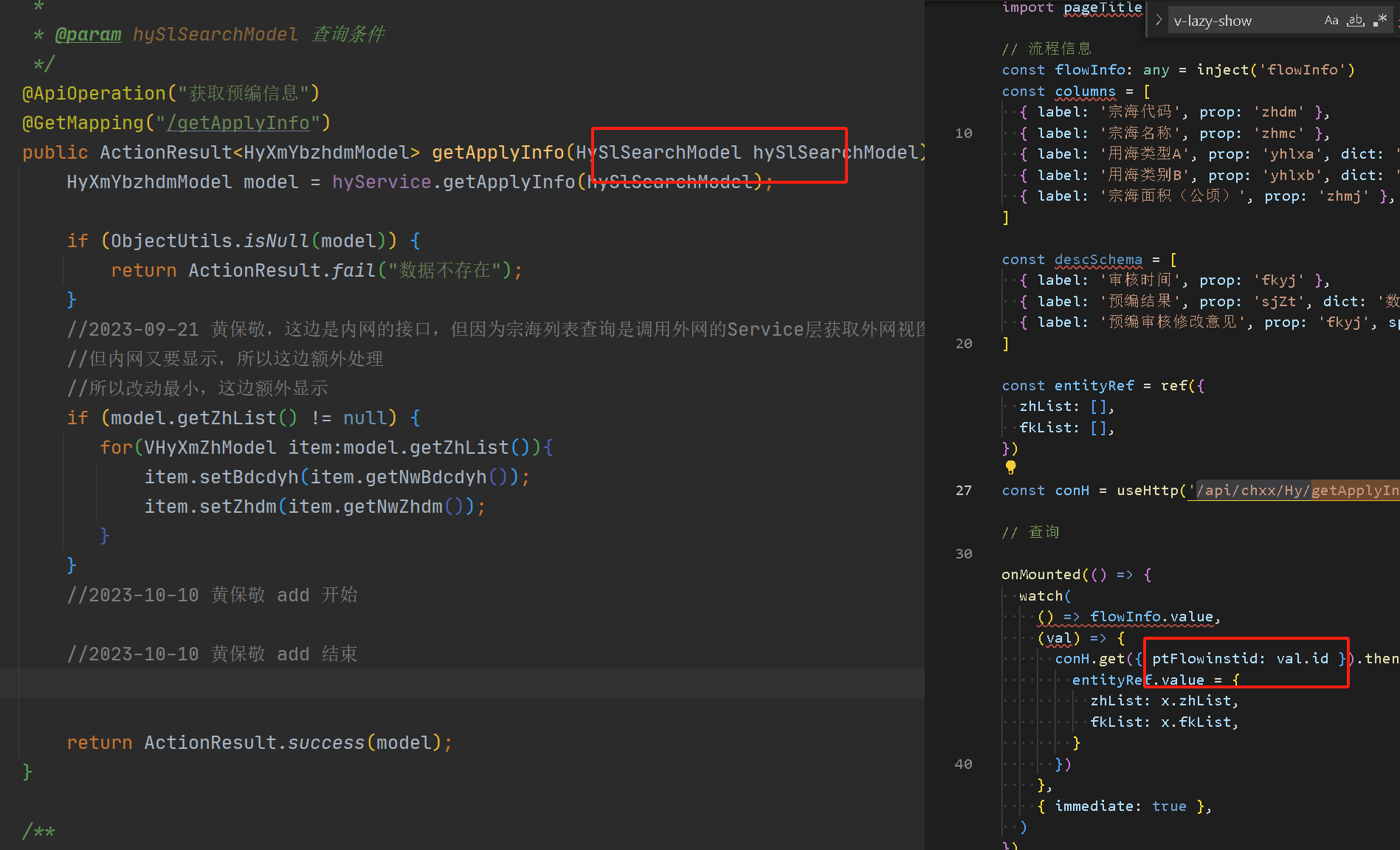Click the useHttp function call
The width and height of the screenshot is (1400, 850).
pos(1146,491)
